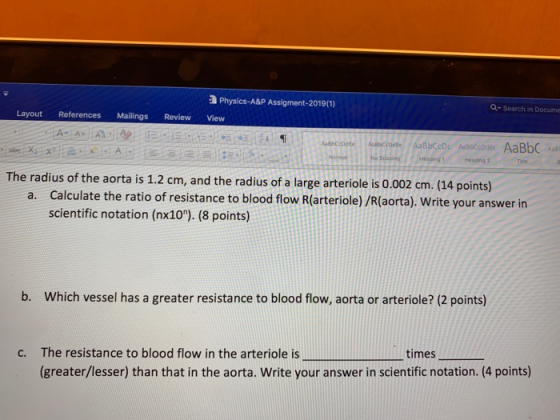Toggle the paragraph marks (pilcrow) button
Screen dimensions: 560x420
[x=283, y=139]
